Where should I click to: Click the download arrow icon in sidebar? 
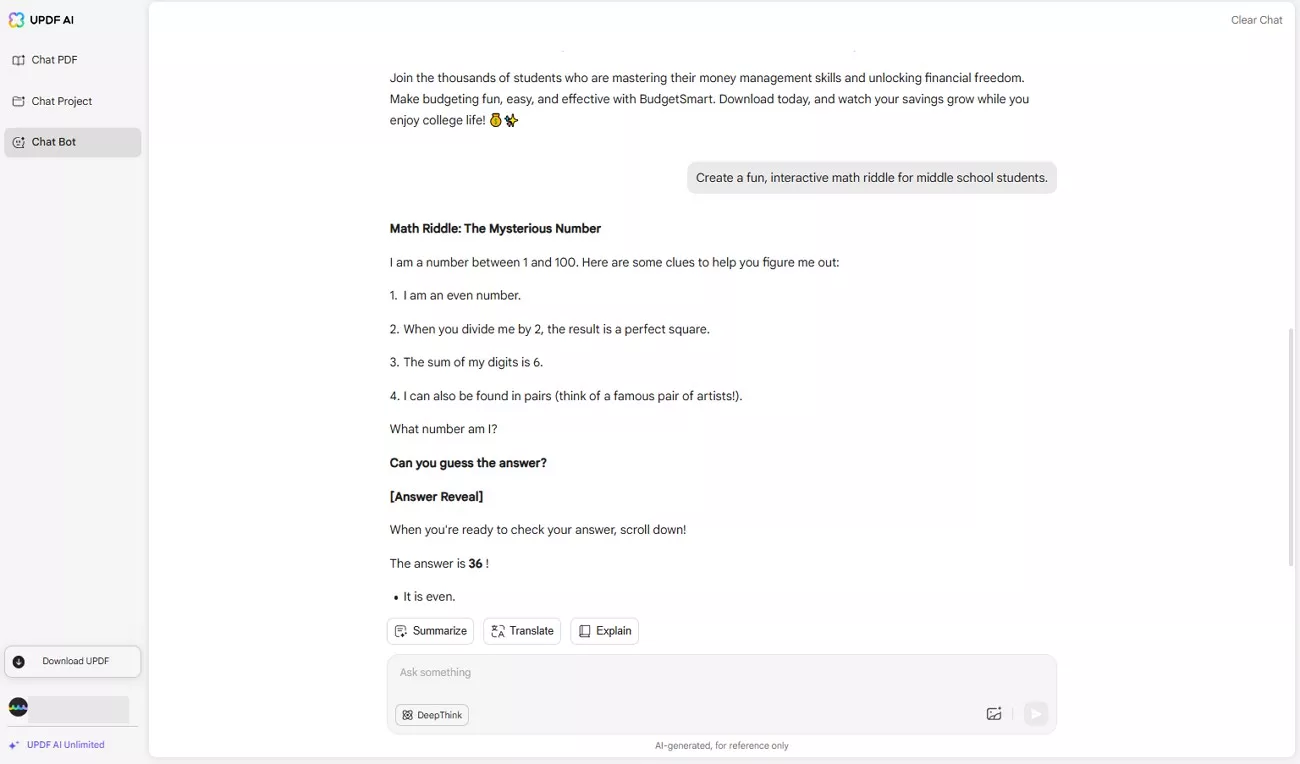coord(19,661)
